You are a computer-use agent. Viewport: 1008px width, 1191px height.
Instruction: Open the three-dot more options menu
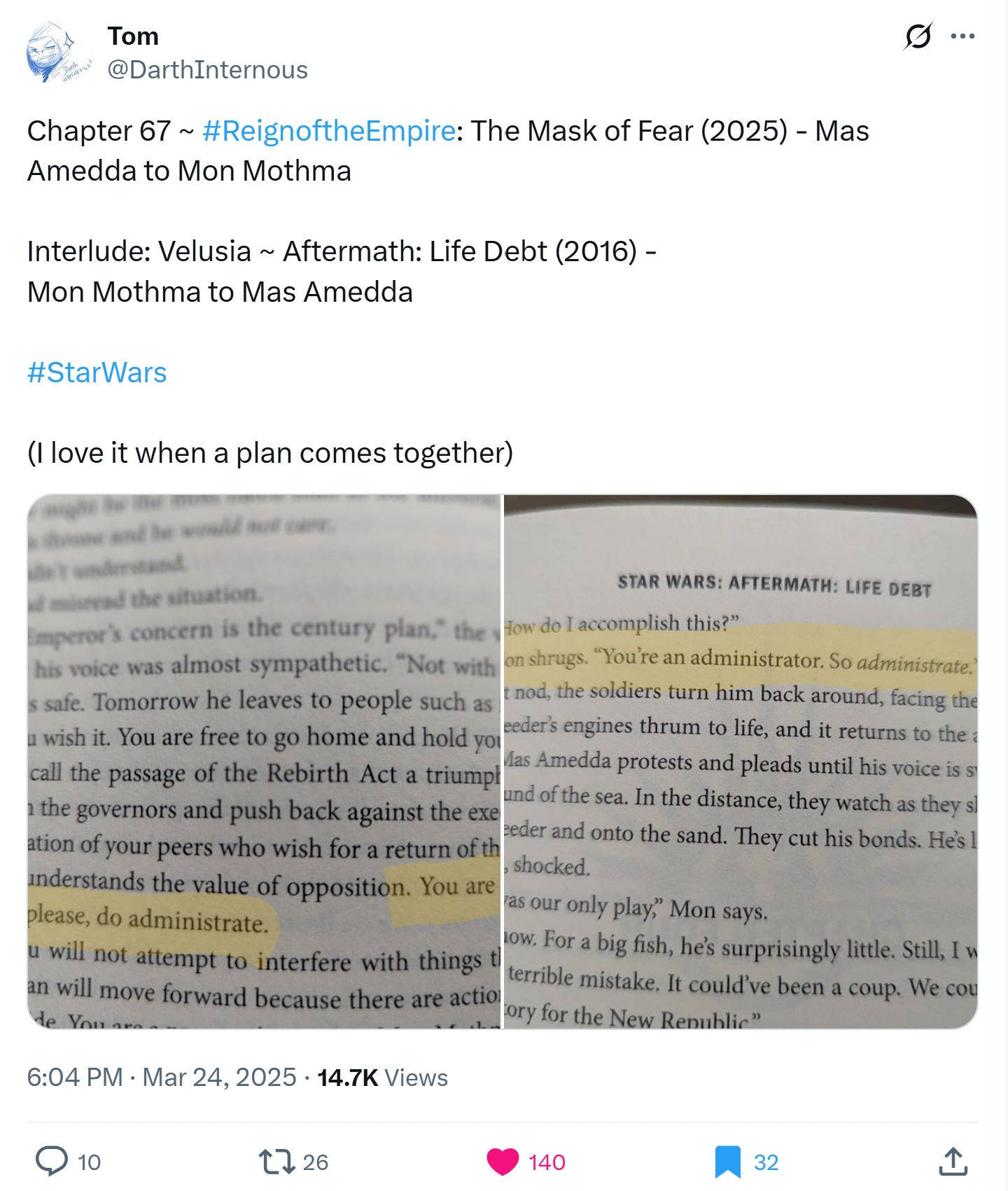[962, 36]
